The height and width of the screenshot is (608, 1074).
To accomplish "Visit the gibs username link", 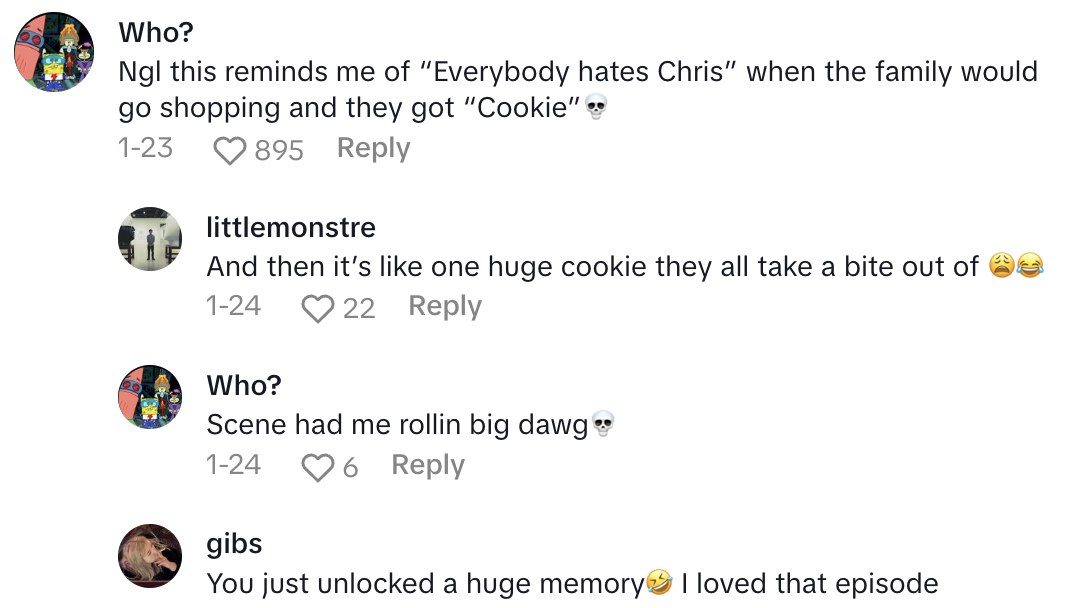I will (x=235, y=544).
